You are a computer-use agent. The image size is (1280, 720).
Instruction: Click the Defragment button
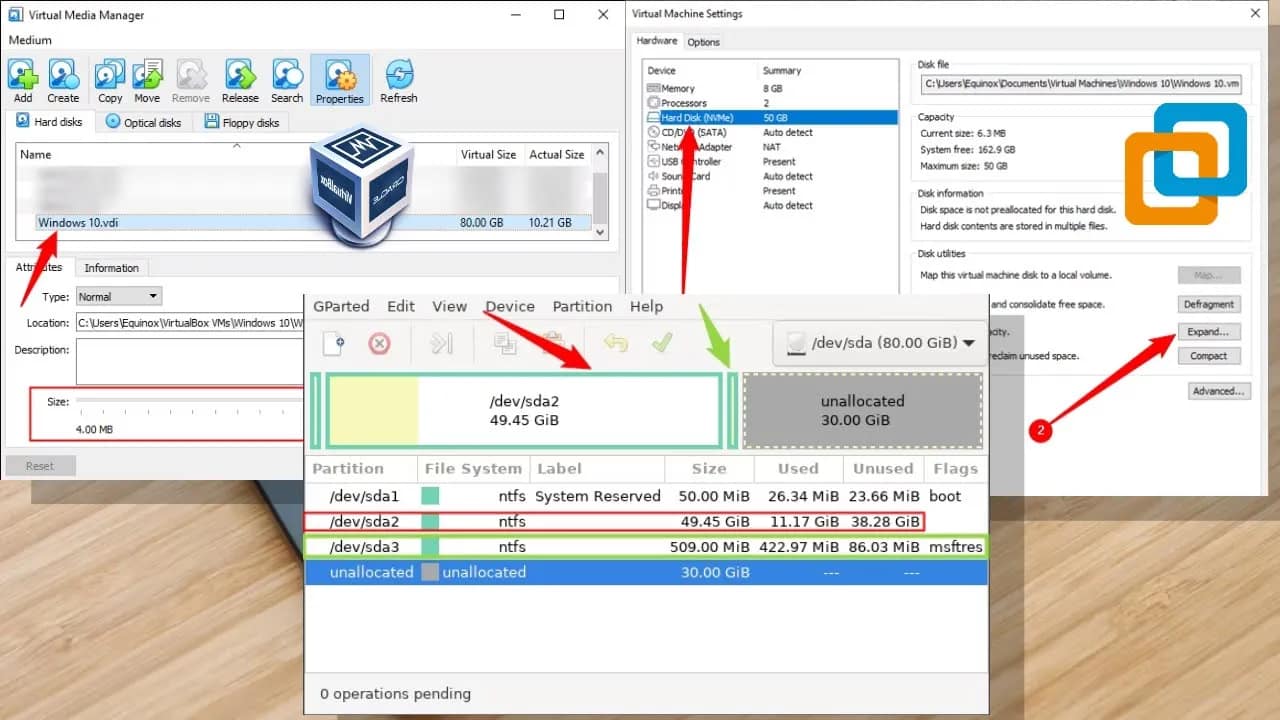click(1209, 303)
